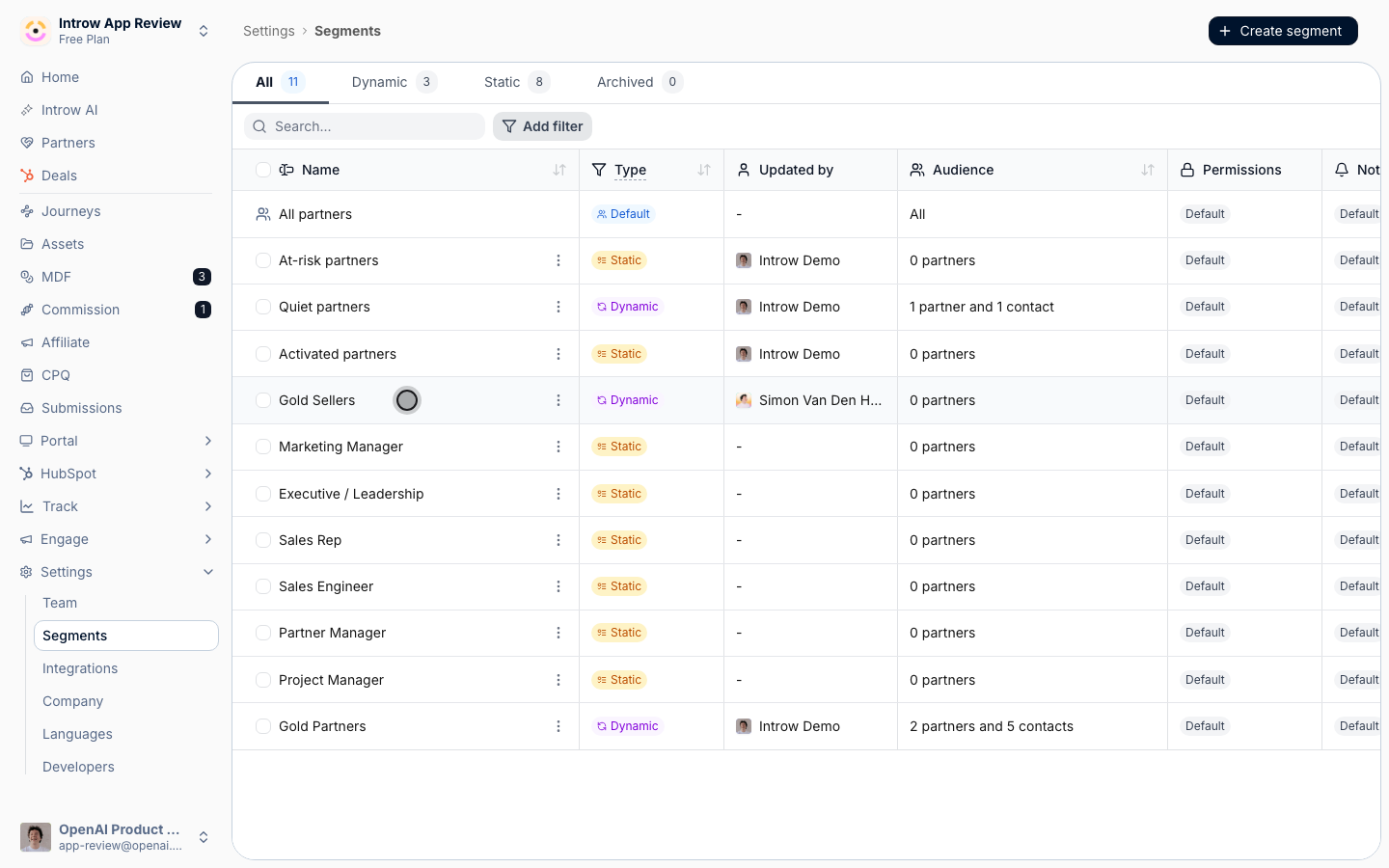This screenshot has height=868, width=1389.
Task: Click the Add filter button
Action: pyautogui.click(x=542, y=126)
